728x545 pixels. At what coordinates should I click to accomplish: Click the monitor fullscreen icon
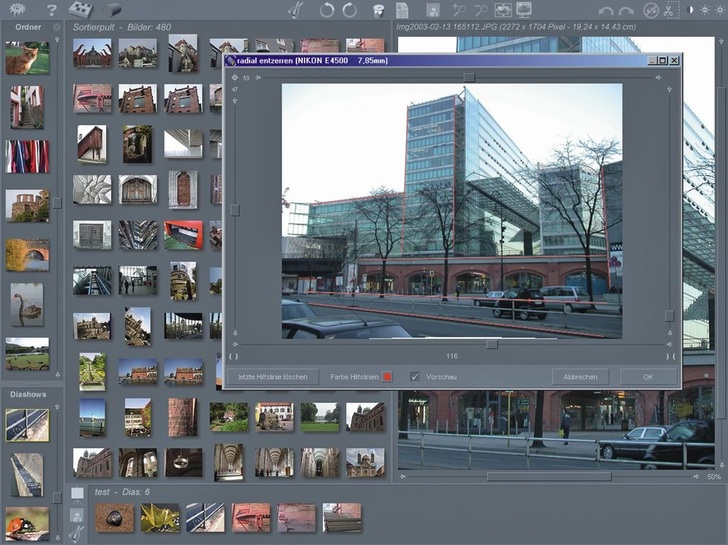(524, 10)
